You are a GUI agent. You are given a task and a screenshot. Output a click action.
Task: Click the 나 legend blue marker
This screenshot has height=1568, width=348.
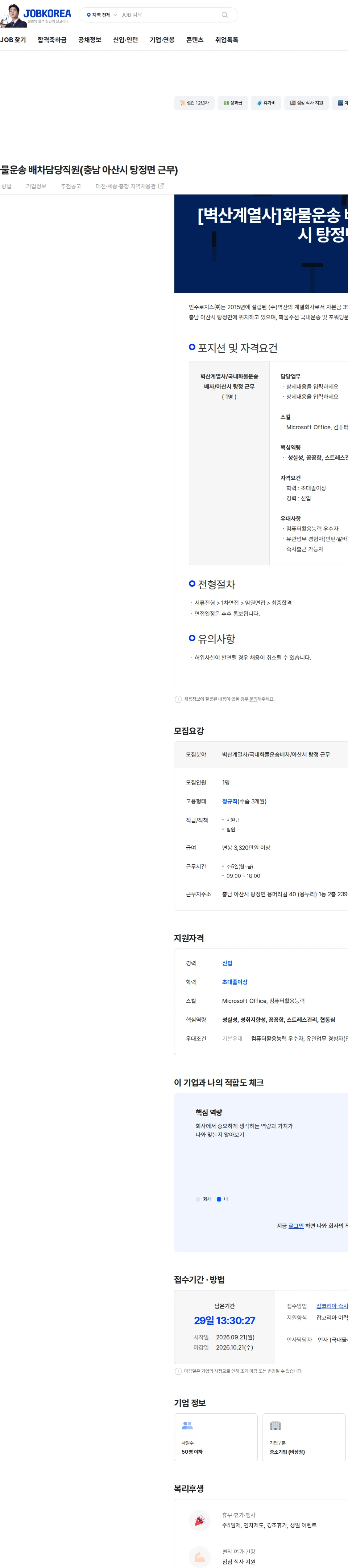point(219,1199)
